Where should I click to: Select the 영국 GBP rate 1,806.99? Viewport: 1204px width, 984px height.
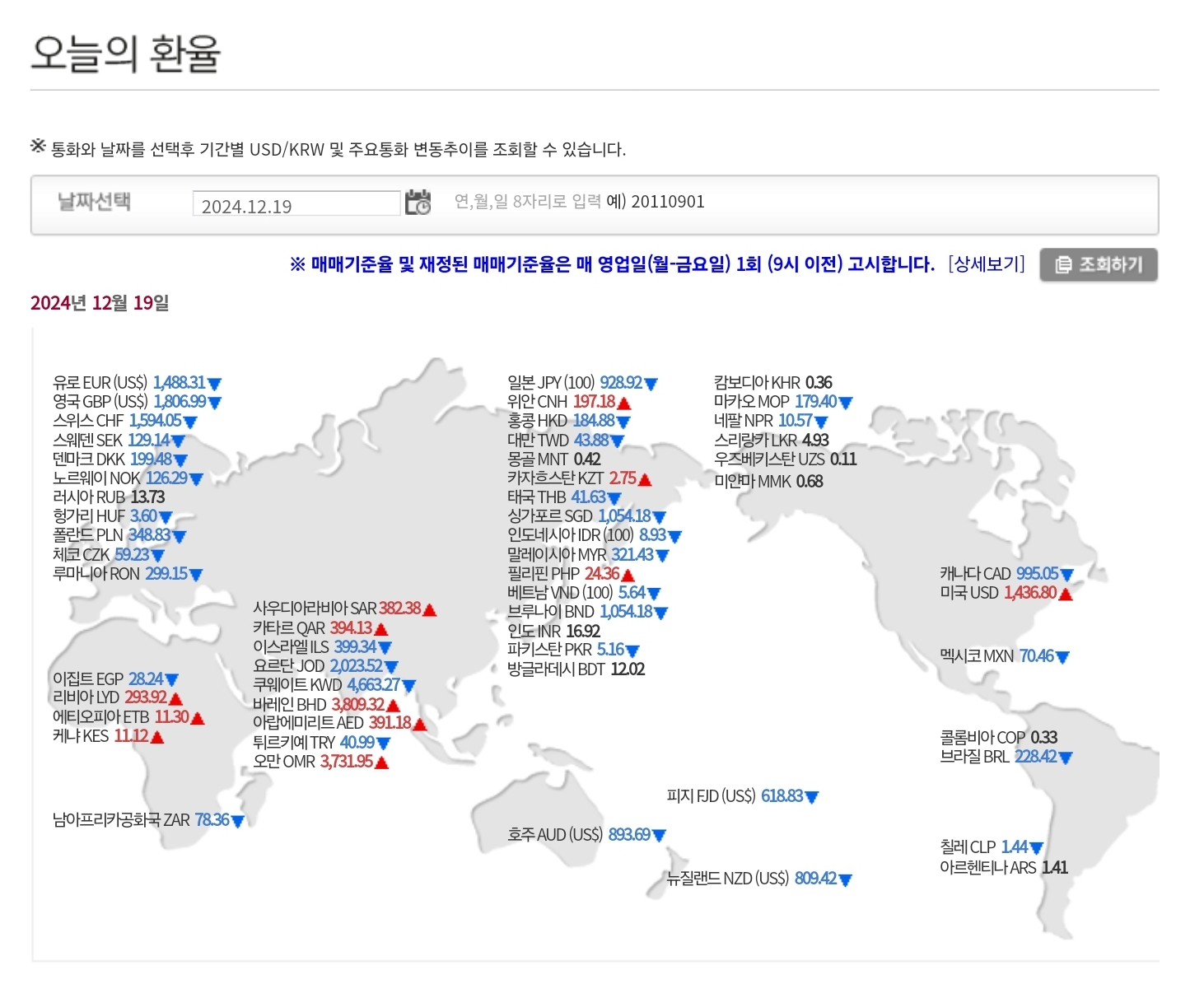click(180, 402)
